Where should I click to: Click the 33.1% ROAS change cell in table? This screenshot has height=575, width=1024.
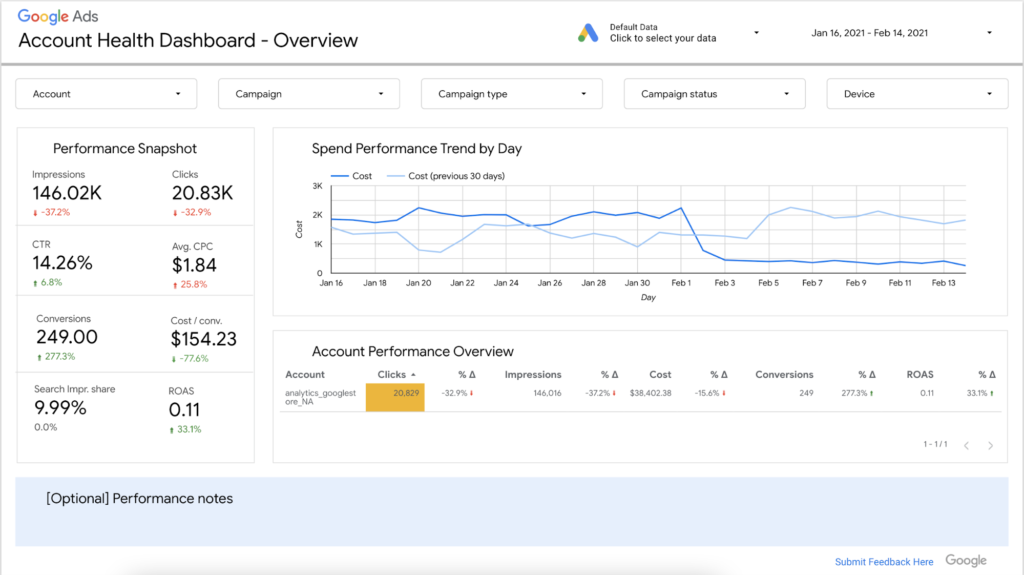coord(980,393)
